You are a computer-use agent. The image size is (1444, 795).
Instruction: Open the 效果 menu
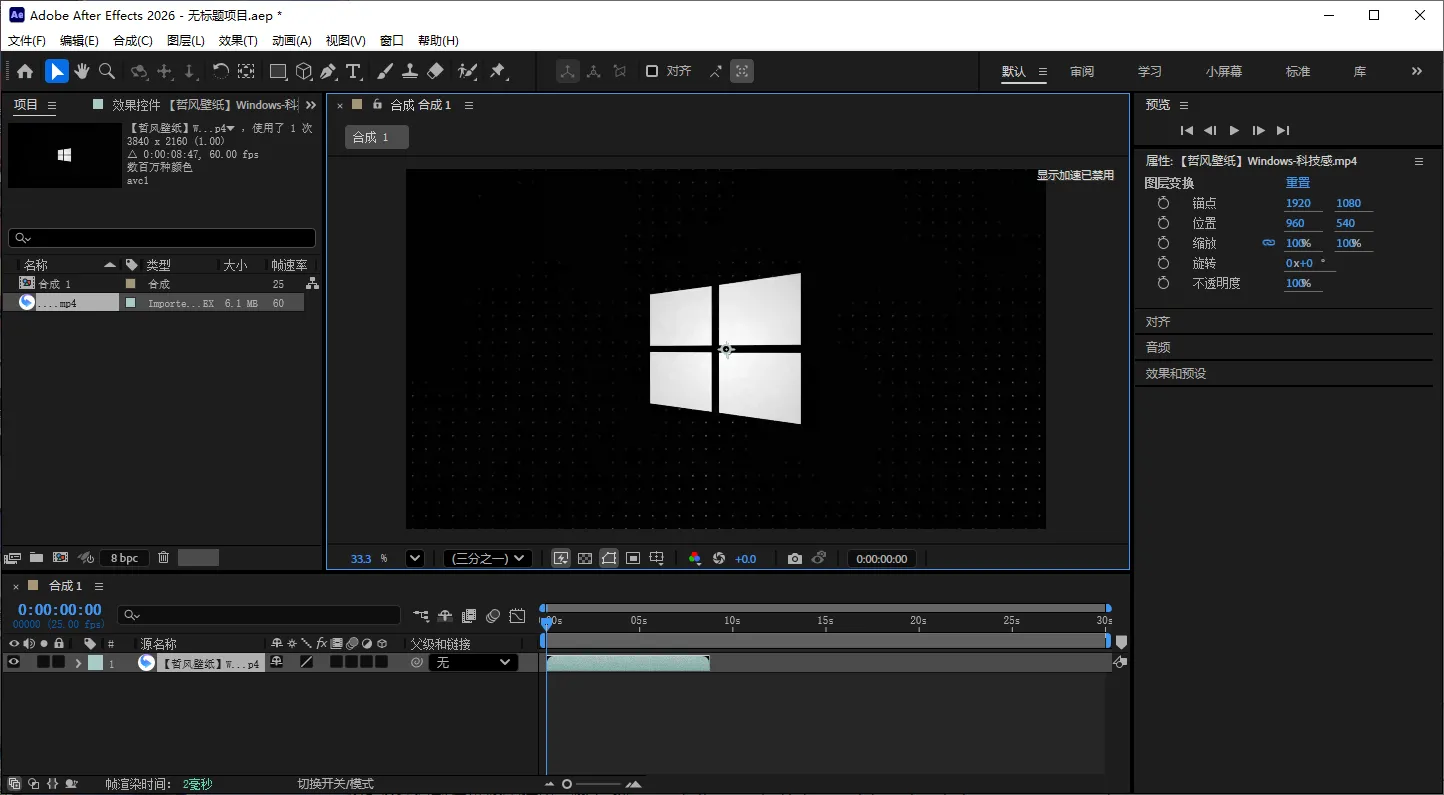click(x=237, y=40)
